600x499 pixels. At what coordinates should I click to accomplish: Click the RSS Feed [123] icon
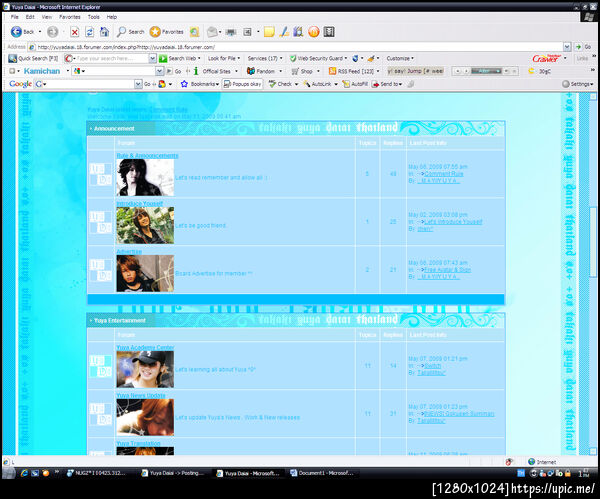(332, 71)
